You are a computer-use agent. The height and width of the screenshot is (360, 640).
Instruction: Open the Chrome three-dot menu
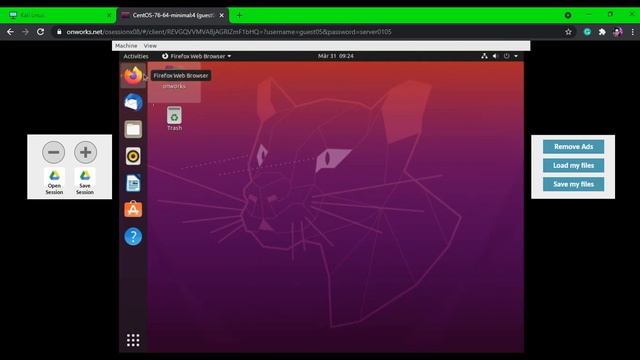[x=633, y=32]
